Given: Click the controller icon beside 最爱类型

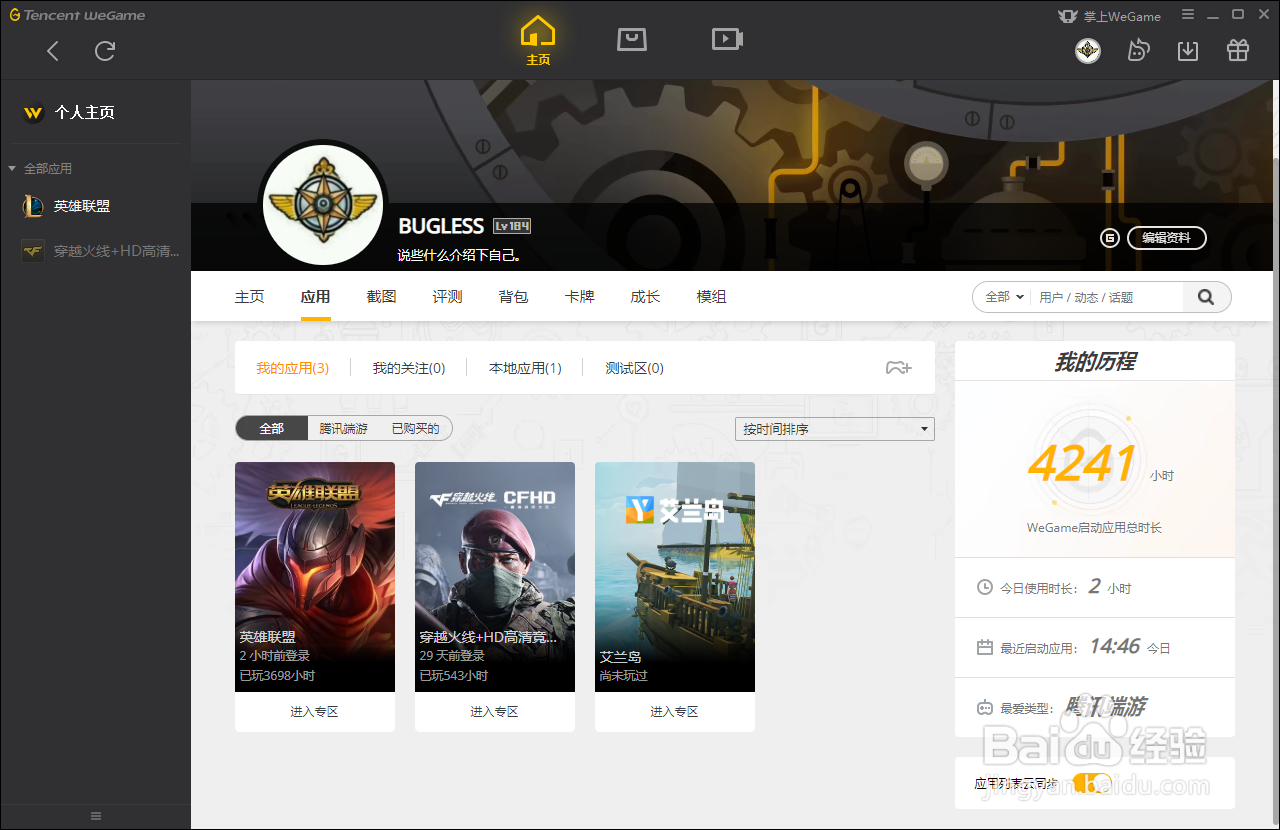Looking at the screenshot, I should [985, 708].
